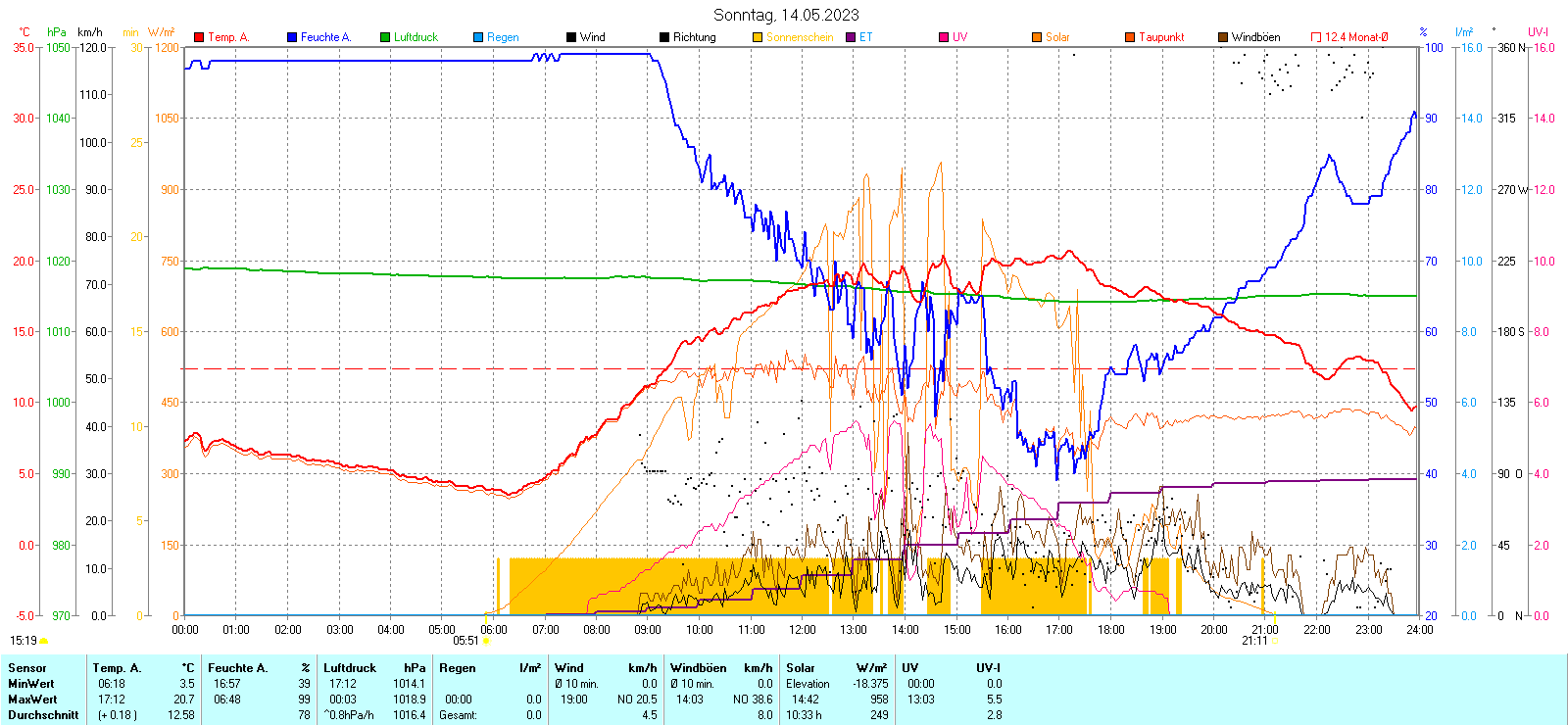Click the MaxWert row label
The width and height of the screenshot is (1568, 725).
[x=32, y=700]
